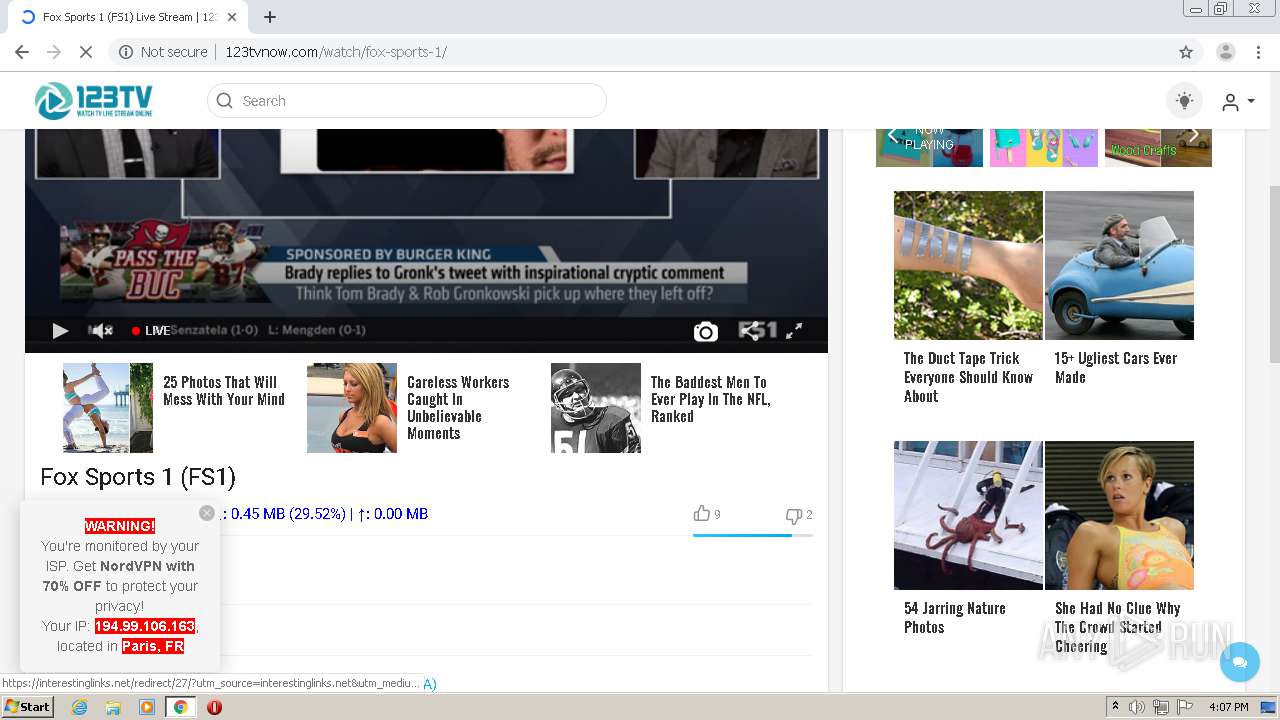This screenshot has width=1280, height=720.
Task: Click the Fox Sports 1 (FS1) heading
Action: coord(138,477)
